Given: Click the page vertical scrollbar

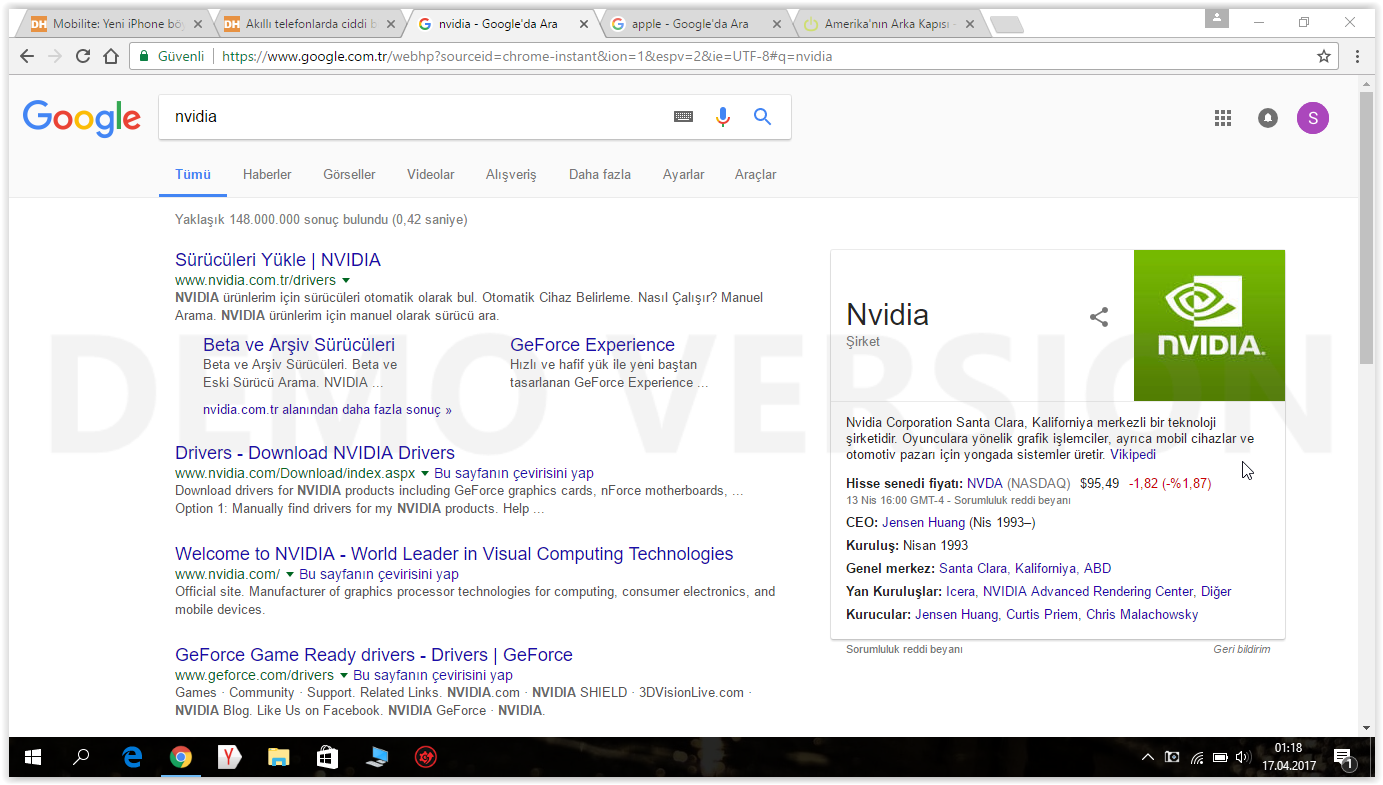Looking at the screenshot, I should (x=1366, y=300).
